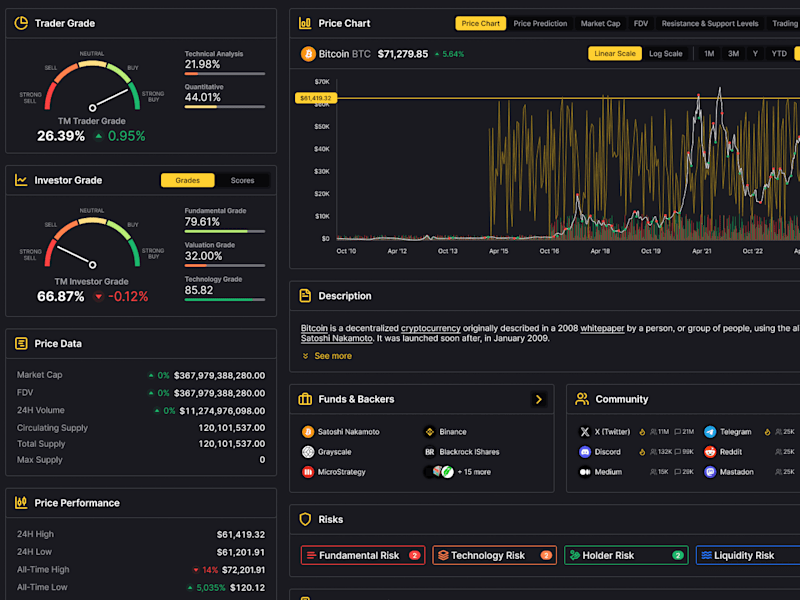800x600 pixels.
Task: Switch Investor Grade view to Scores
Action: (242, 180)
